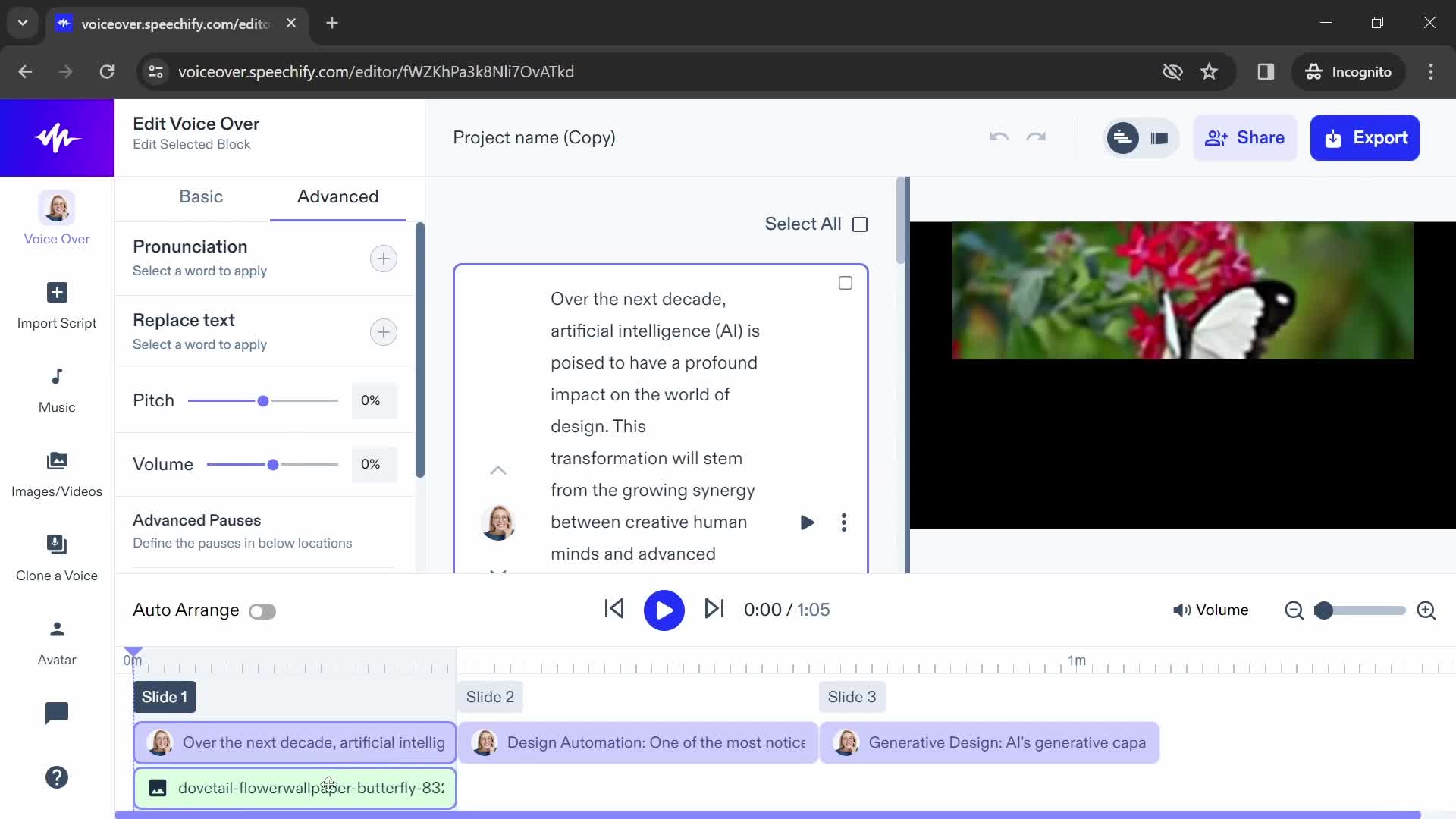Expand the Pronunciation settings
The height and width of the screenshot is (819, 1456).
[382, 257]
